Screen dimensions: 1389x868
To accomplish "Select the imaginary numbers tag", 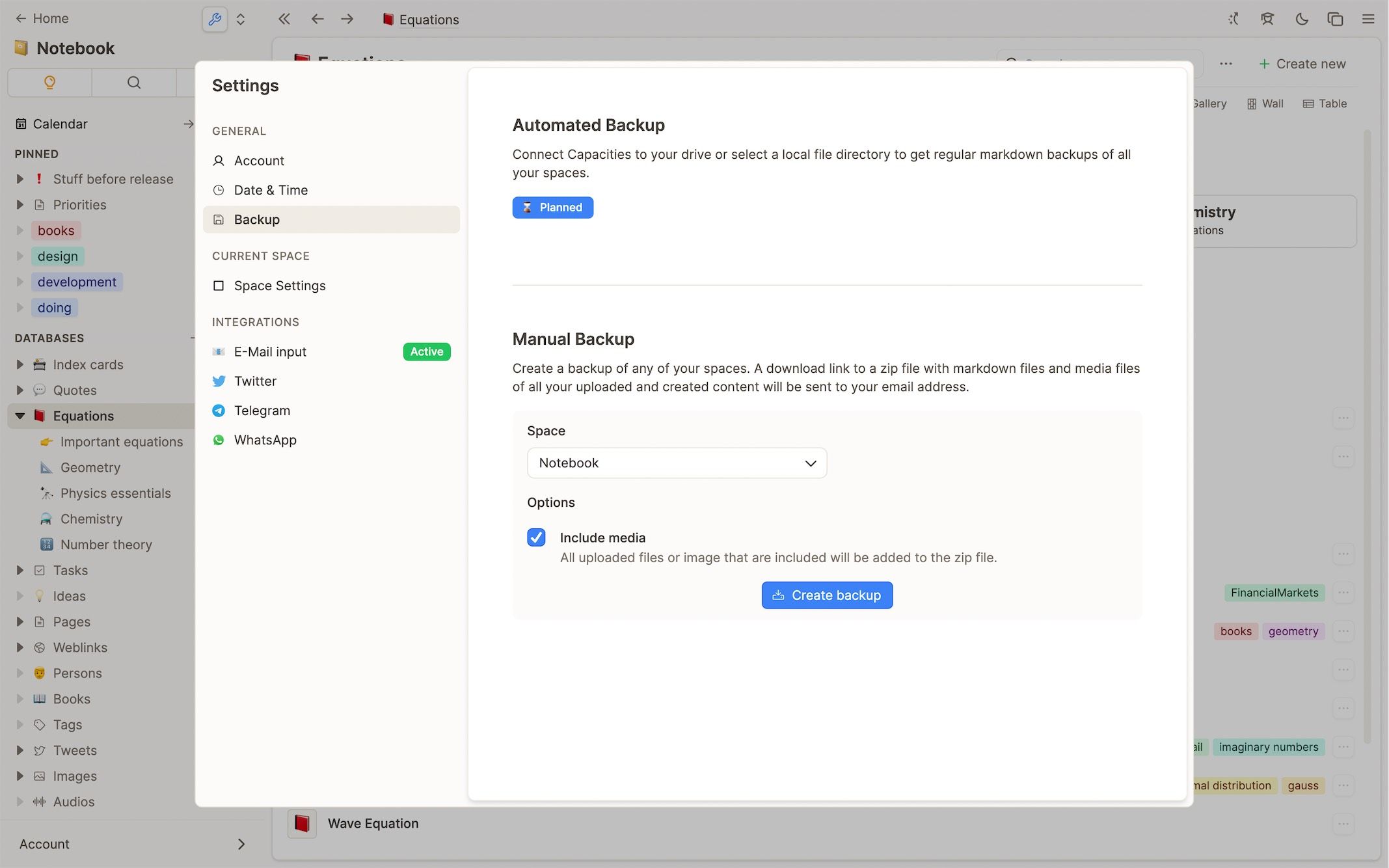I will point(1267,746).
